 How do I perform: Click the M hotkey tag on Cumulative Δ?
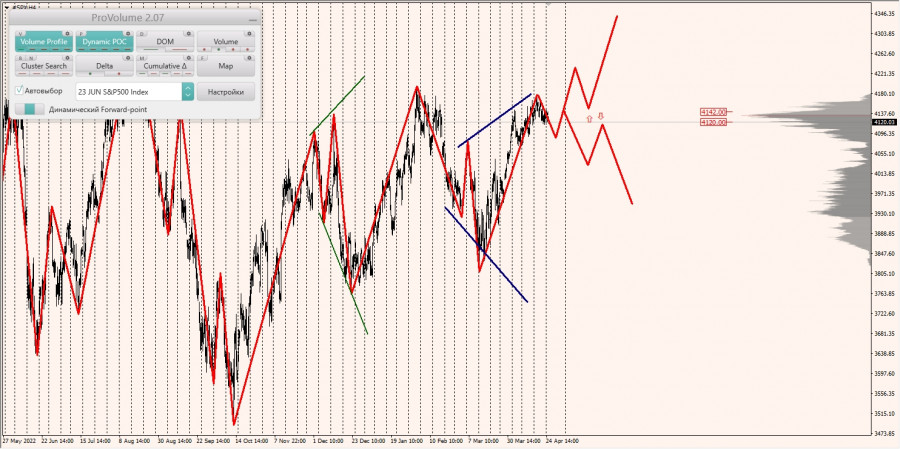tap(142, 59)
